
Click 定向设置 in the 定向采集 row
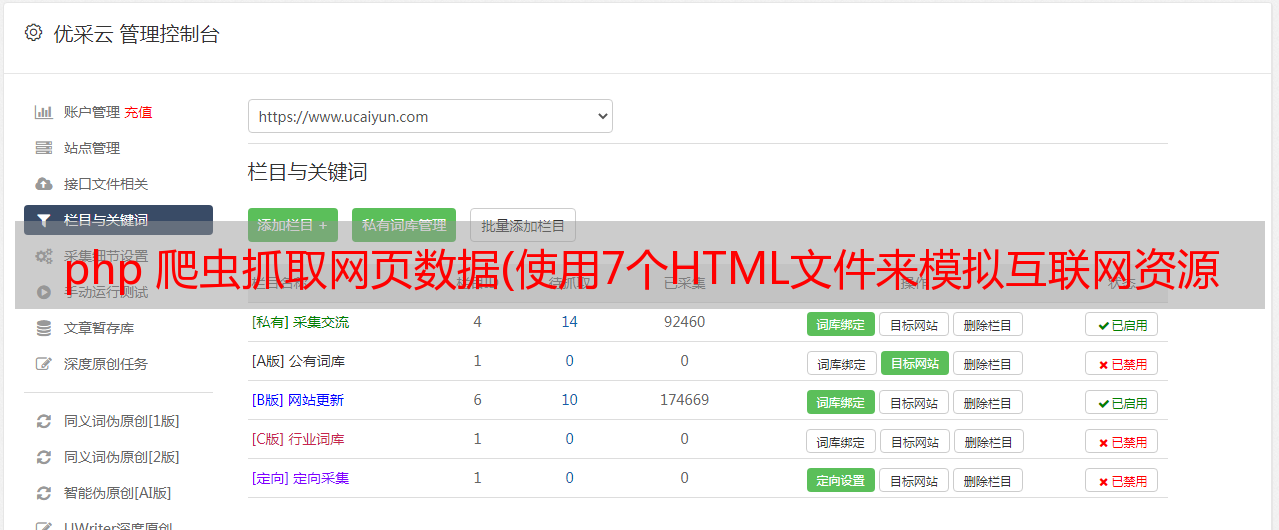pyautogui.click(x=841, y=480)
